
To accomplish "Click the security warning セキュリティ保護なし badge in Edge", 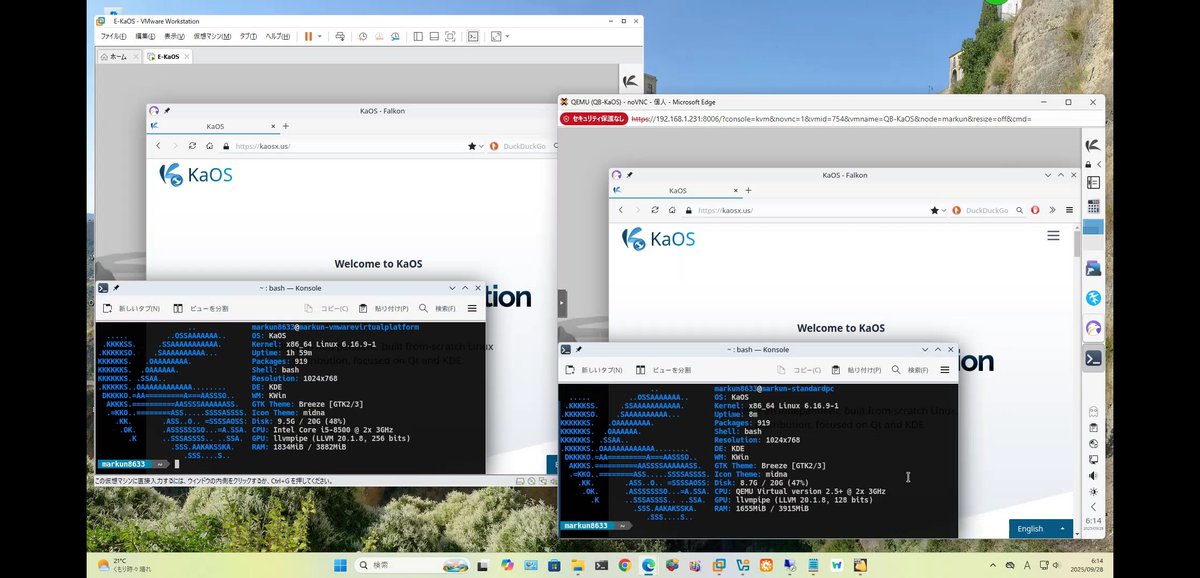I will tap(594, 119).
